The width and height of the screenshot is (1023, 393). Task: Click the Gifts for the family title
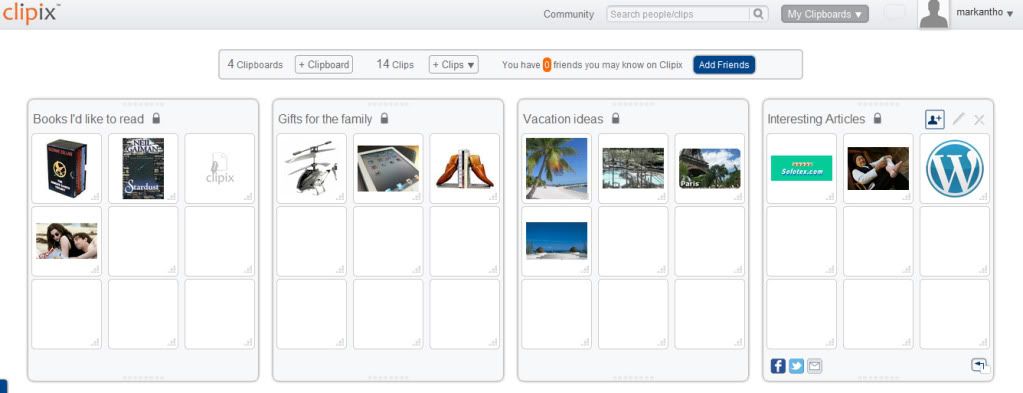[x=325, y=119]
